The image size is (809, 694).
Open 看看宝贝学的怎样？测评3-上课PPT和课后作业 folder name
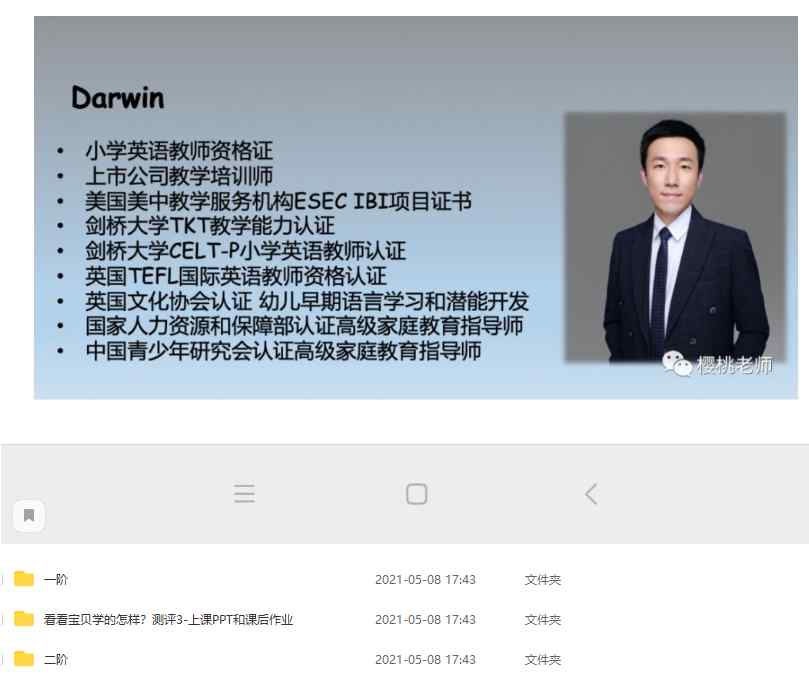[168, 619]
